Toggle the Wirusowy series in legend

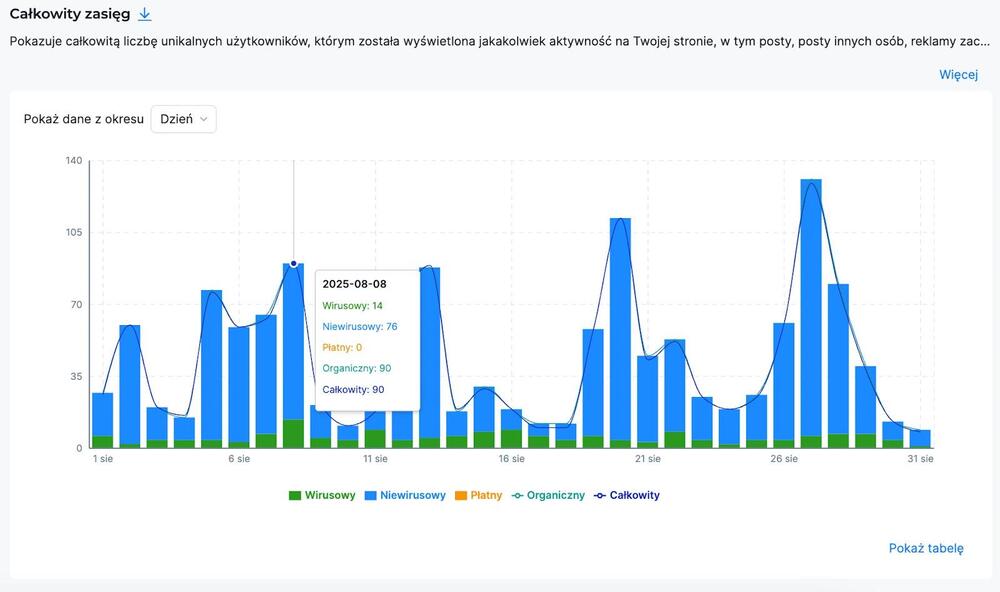point(322,495)
